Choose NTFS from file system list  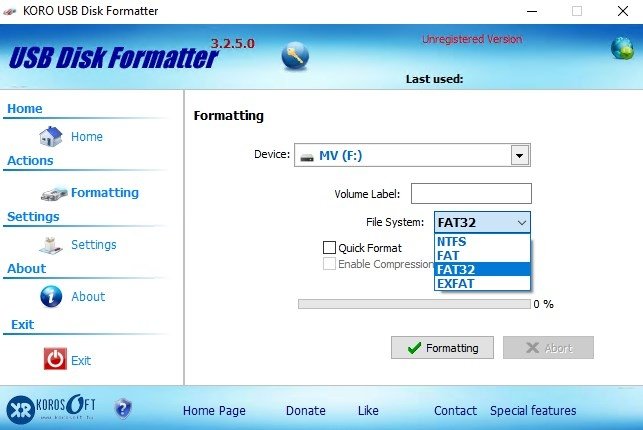click(482, 241)
